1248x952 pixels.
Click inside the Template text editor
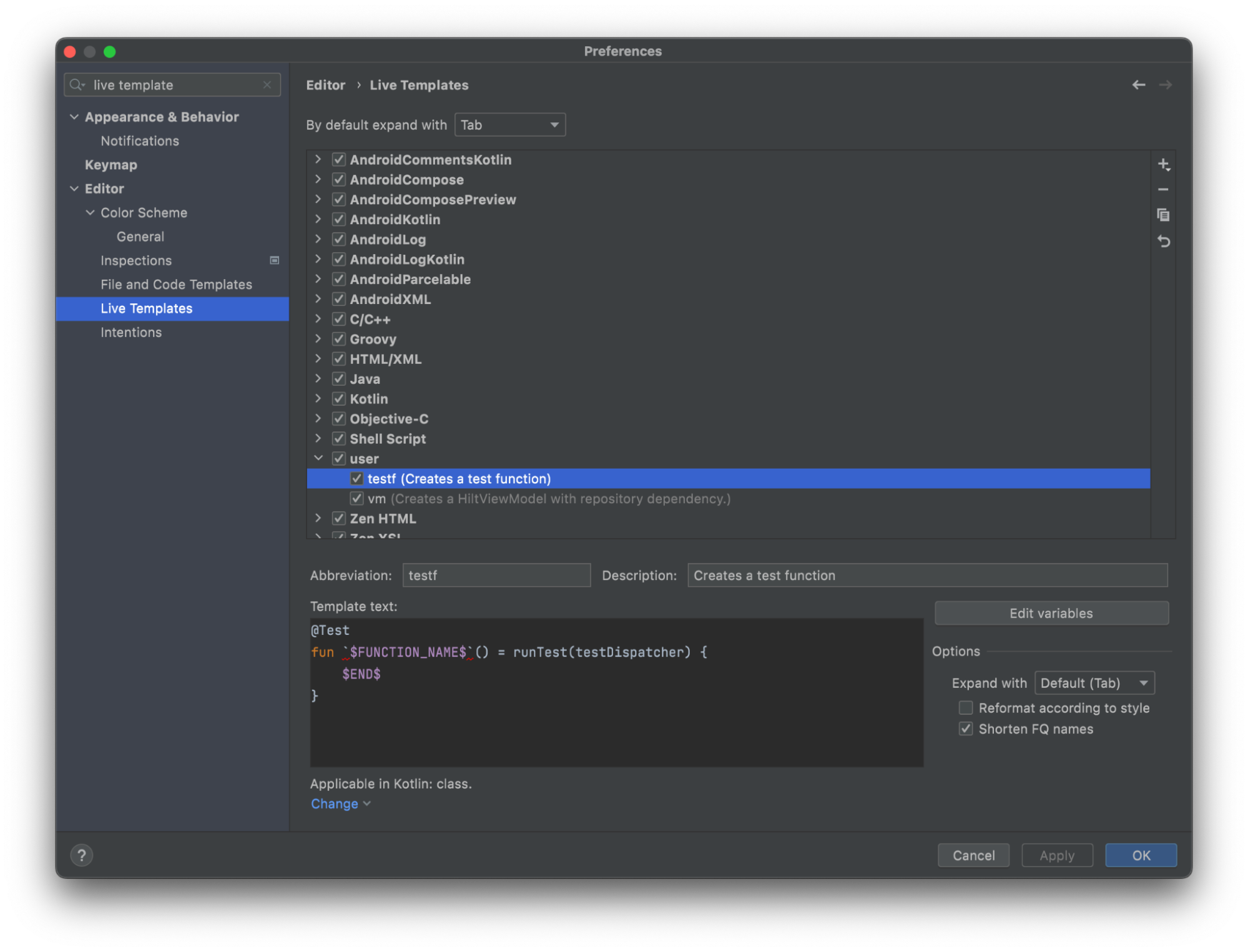point(616,692)
